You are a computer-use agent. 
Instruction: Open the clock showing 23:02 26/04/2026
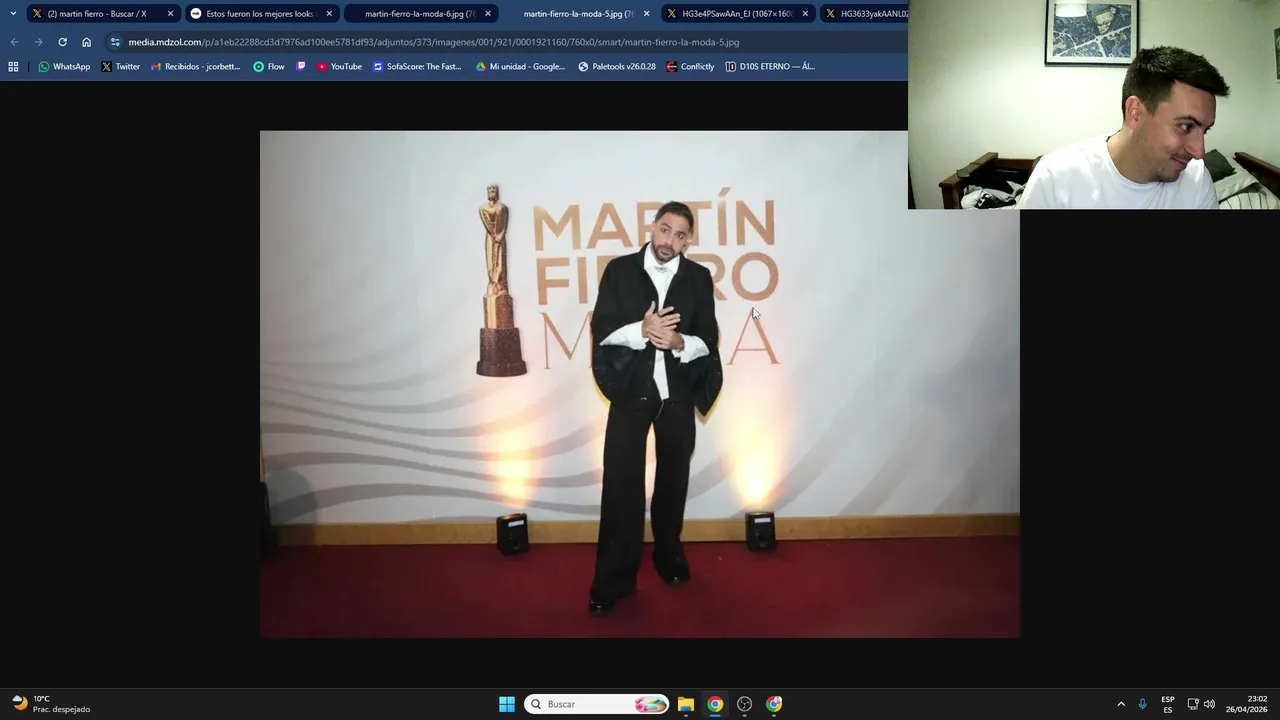pos(1247,704)
